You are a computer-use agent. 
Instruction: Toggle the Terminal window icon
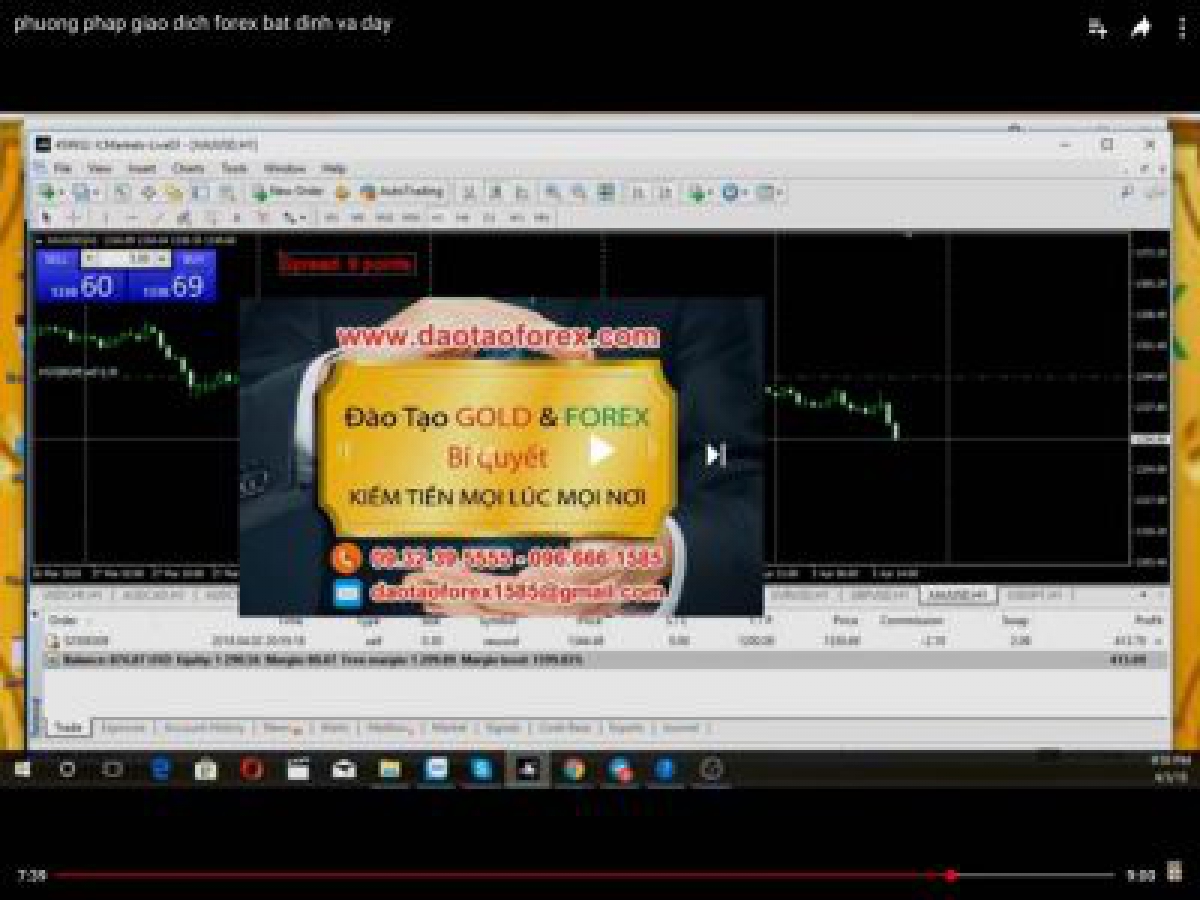(201, 192)
